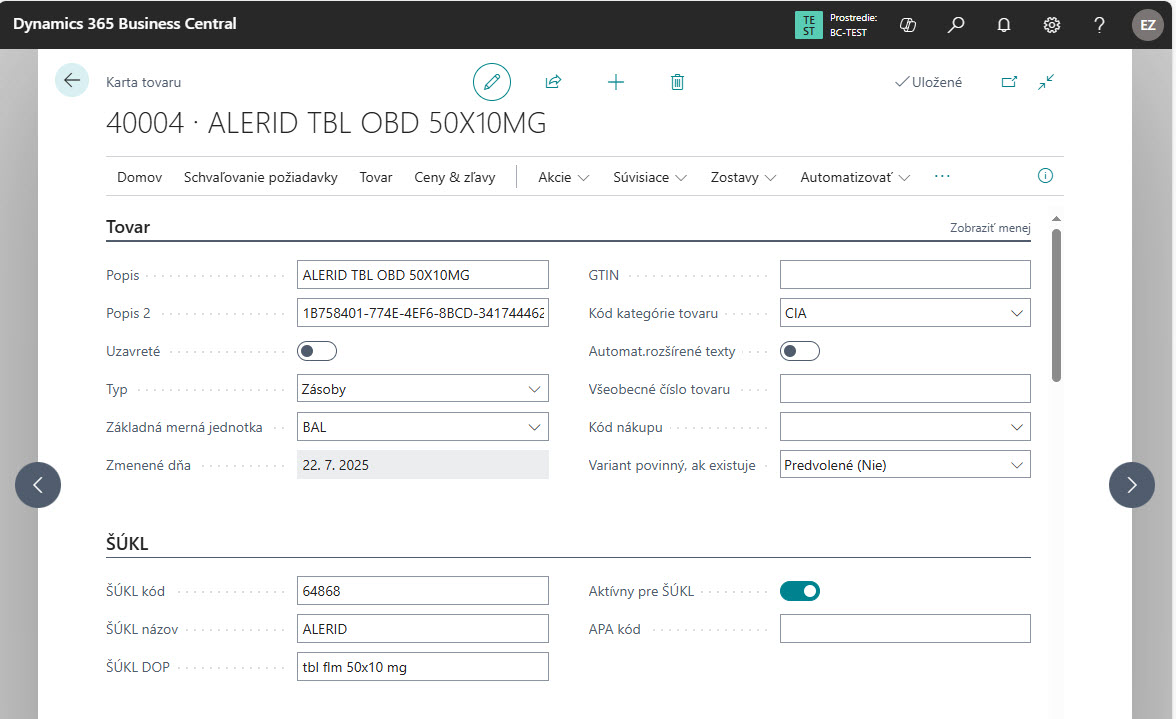Disable the Aktívny pre ŠÚKL switch
Viewport: 1176px width, 719px height.
pos(799,591)
